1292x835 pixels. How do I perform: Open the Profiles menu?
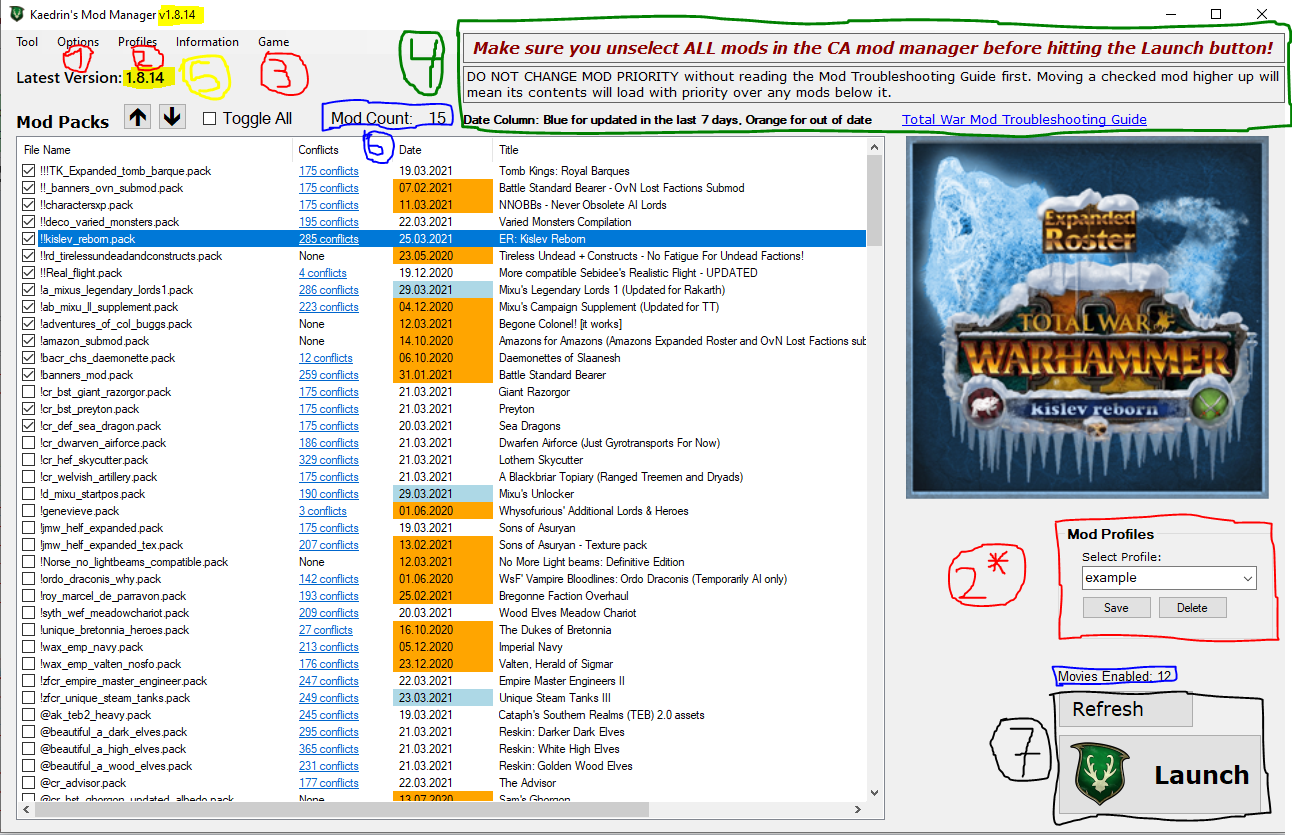[x=137, y=42]
